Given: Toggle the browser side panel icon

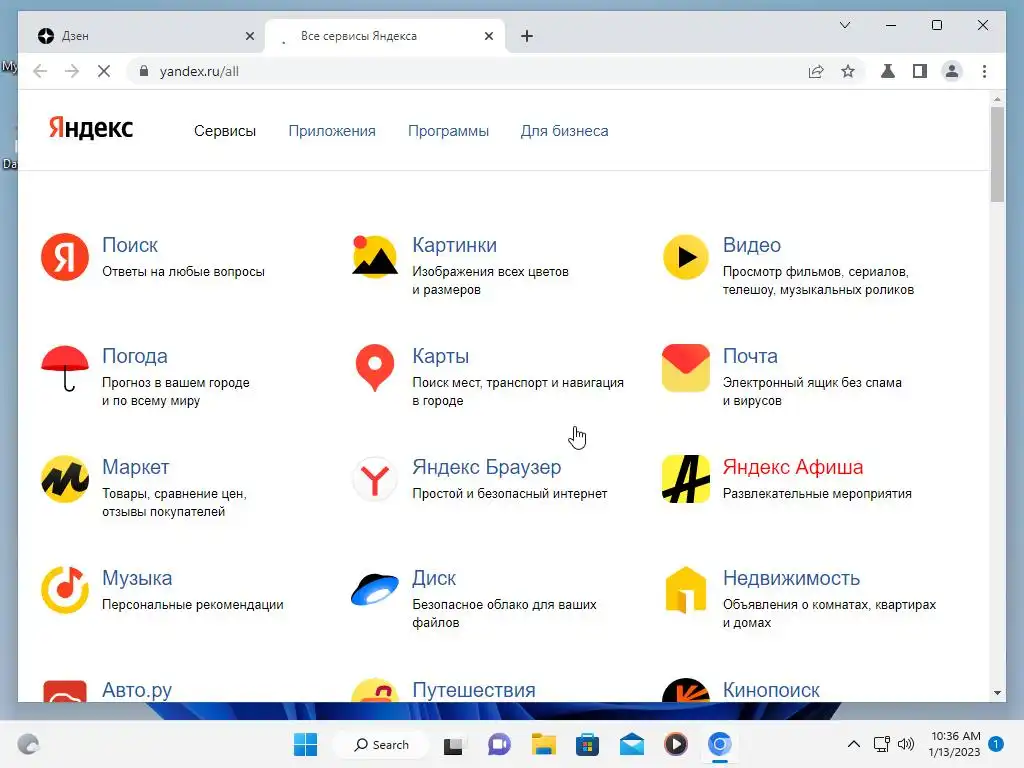Looking at the screenshot, I should (920, 71).
